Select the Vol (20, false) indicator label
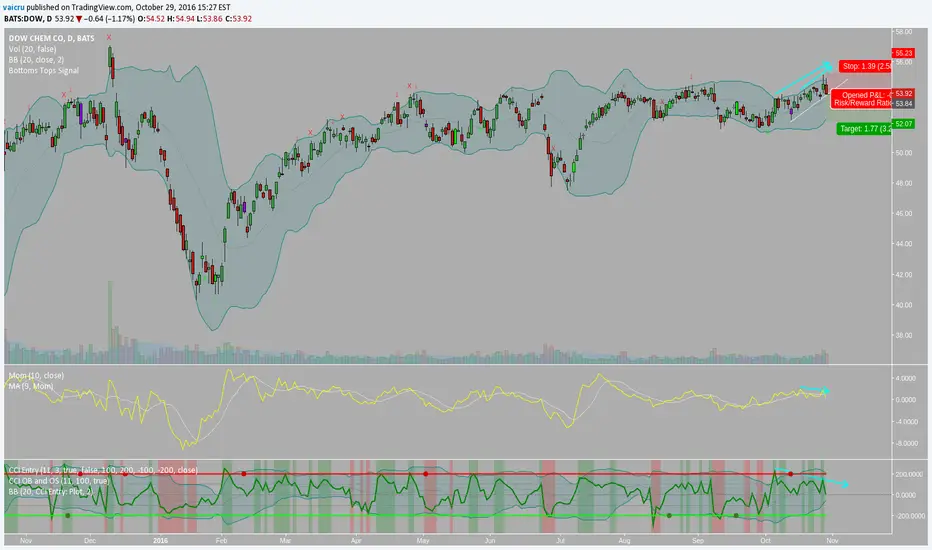The width and height of the screenshot is (932, 550). click(x=32, y=49)
